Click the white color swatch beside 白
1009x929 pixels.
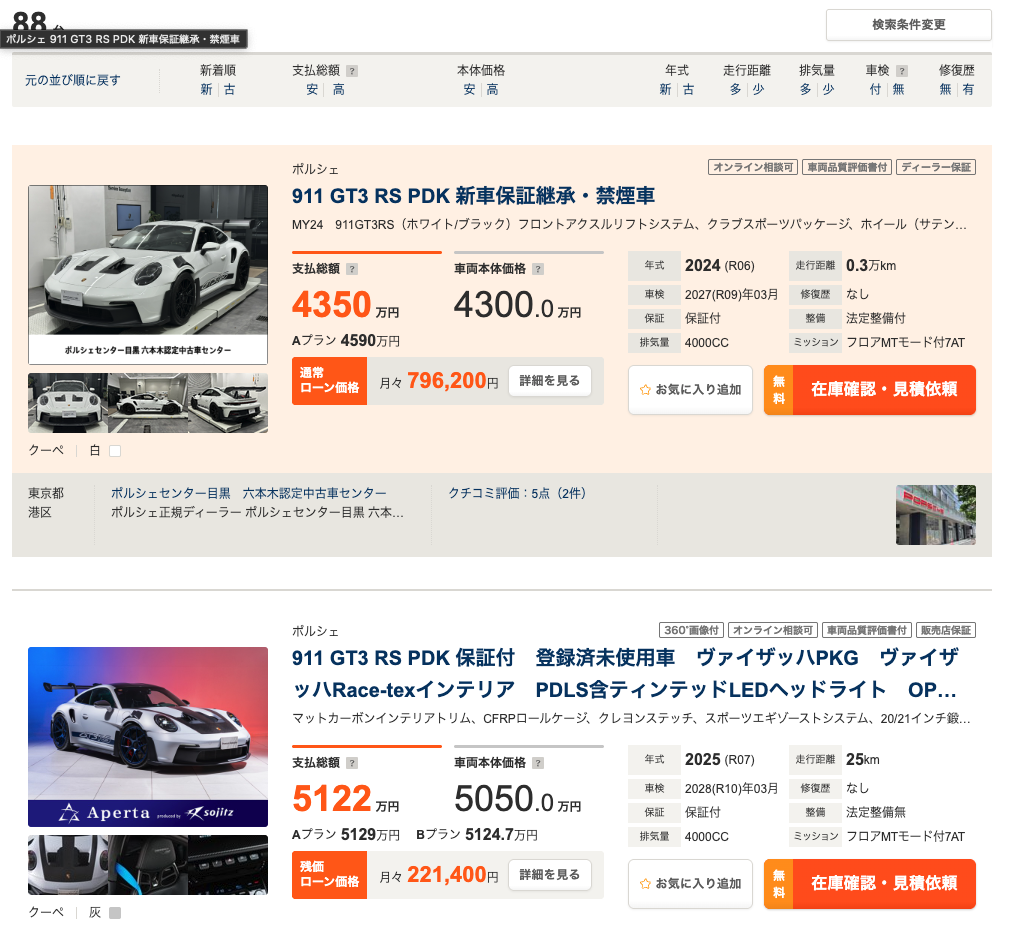(x=115, y=451)
